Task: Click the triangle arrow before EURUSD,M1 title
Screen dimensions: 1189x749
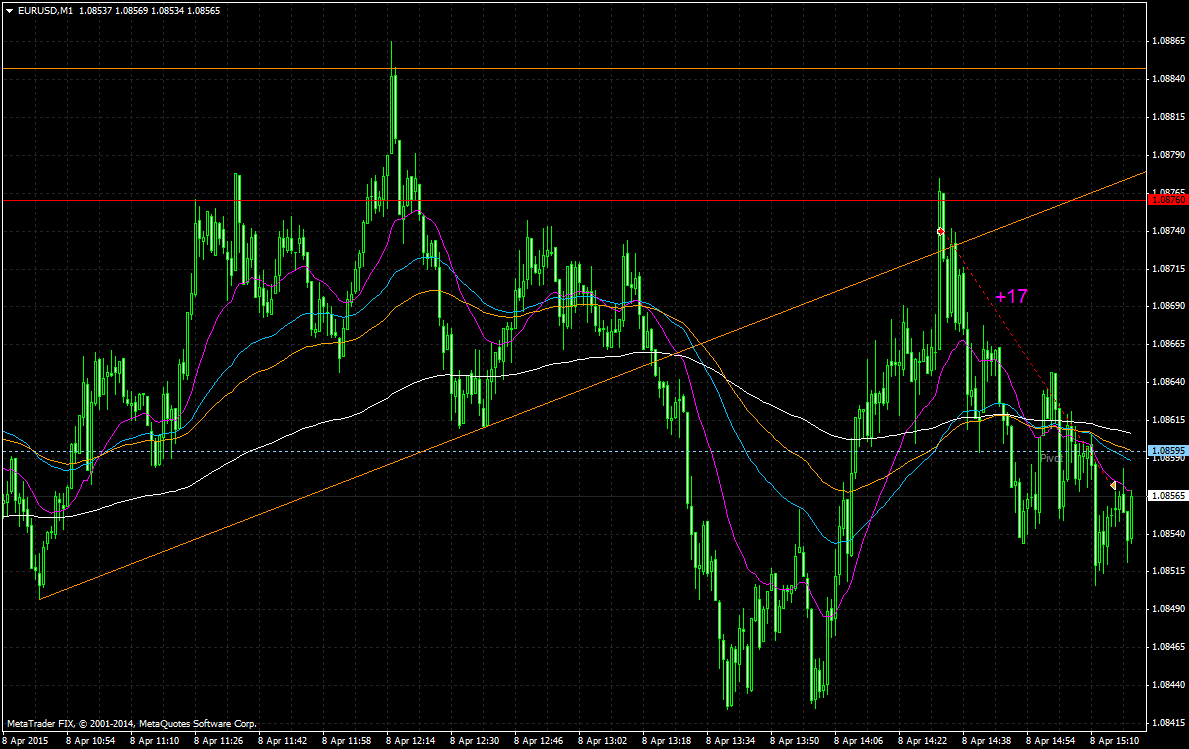Action: pos(9,11)
